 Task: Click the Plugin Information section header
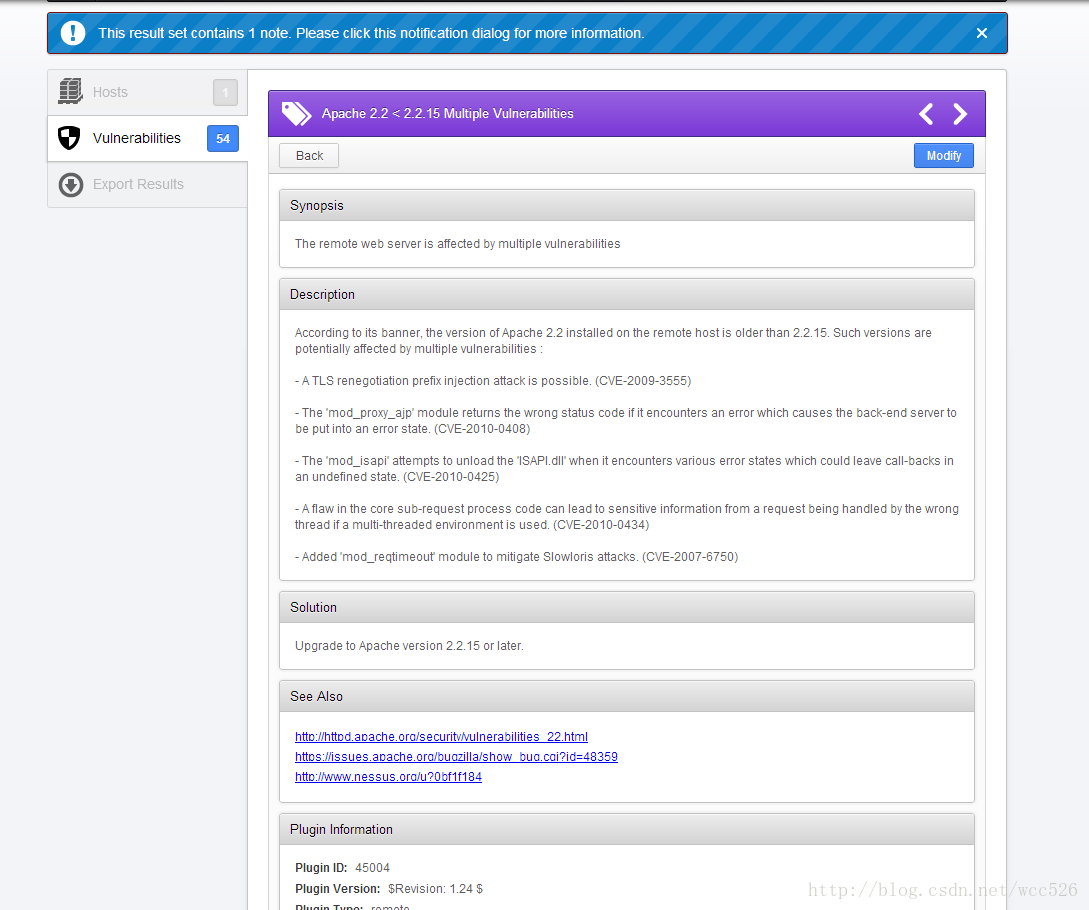point(626,829)
